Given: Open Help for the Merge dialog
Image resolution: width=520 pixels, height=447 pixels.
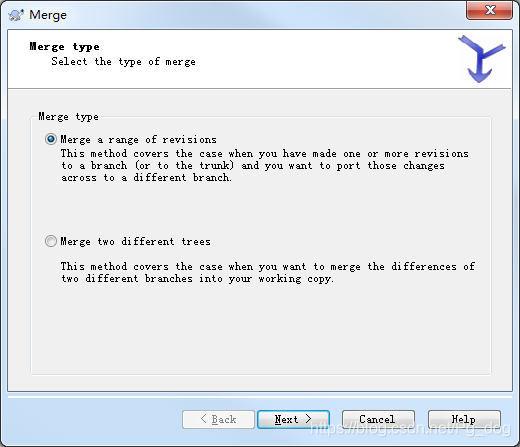Looking at the screenshot, I should click(x=464, y=419).
